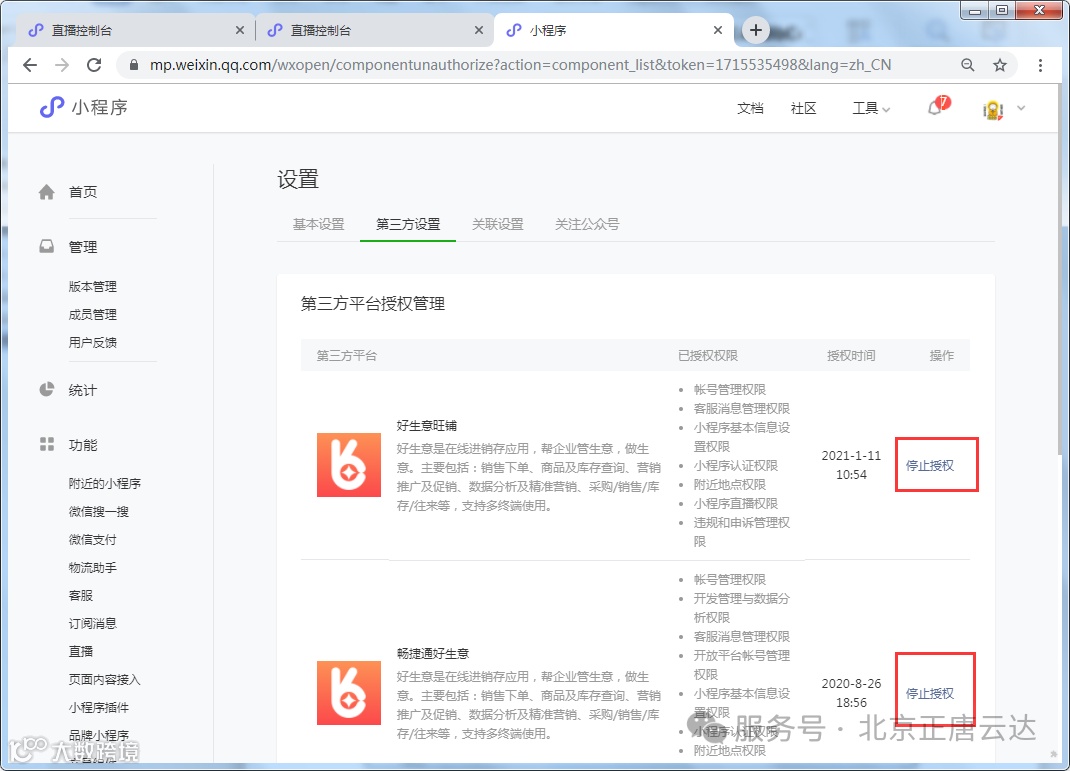Click the 功能 grid icon
Viewport: 1070px width, 771px height.
(46, 444)
